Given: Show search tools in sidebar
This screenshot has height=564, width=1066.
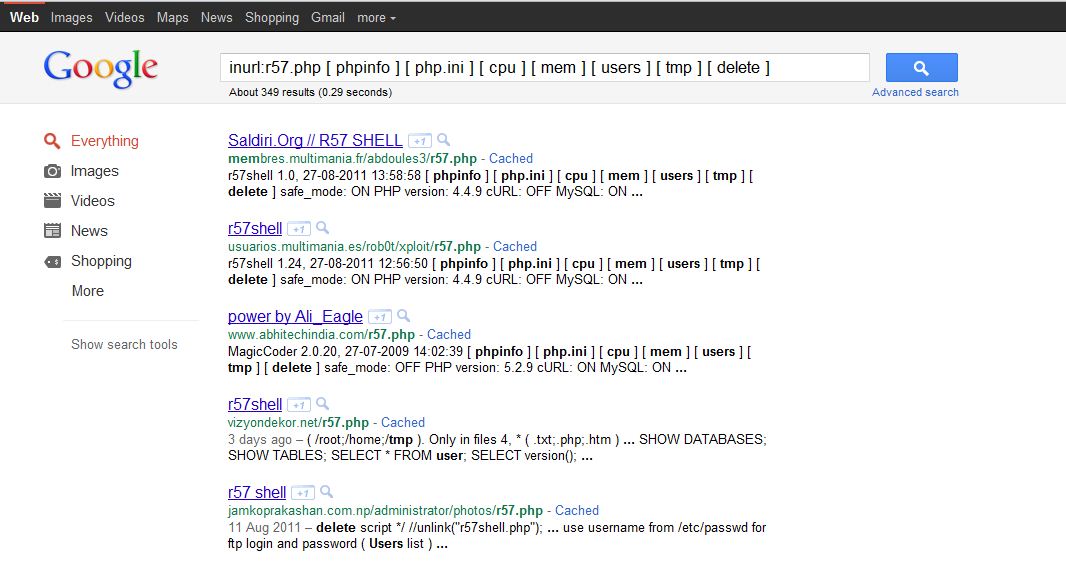Looking at the screenshot, I should pyautogui.click(x=124, y=345).
